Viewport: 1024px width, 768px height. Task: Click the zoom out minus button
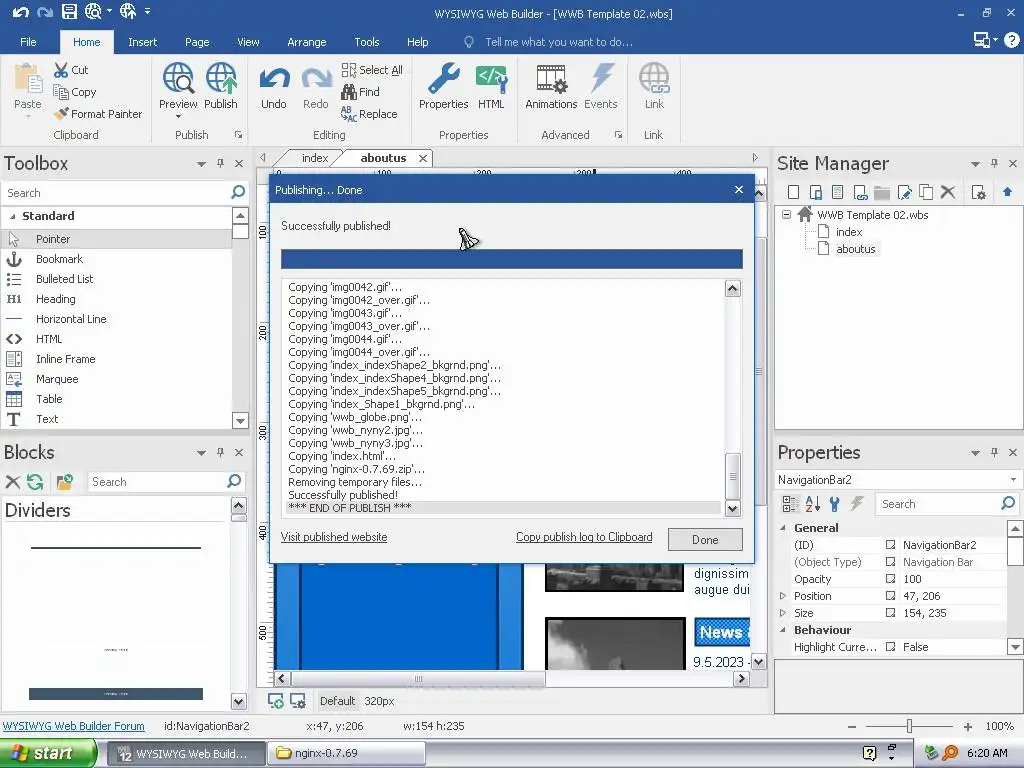point(852,726)
